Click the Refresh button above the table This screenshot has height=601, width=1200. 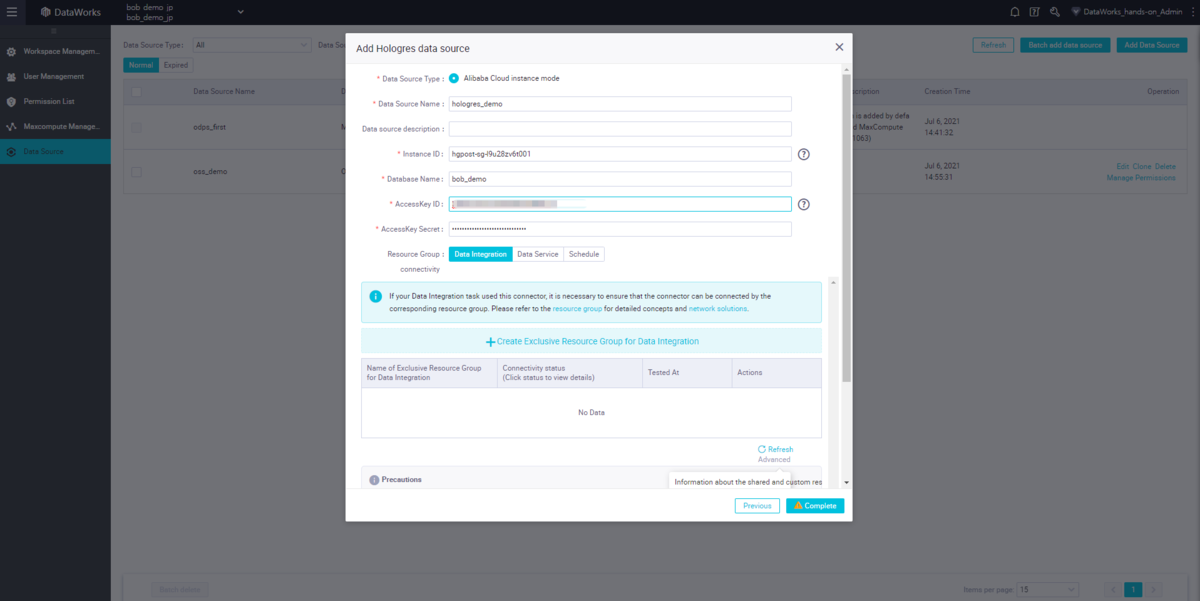(993, 45)
